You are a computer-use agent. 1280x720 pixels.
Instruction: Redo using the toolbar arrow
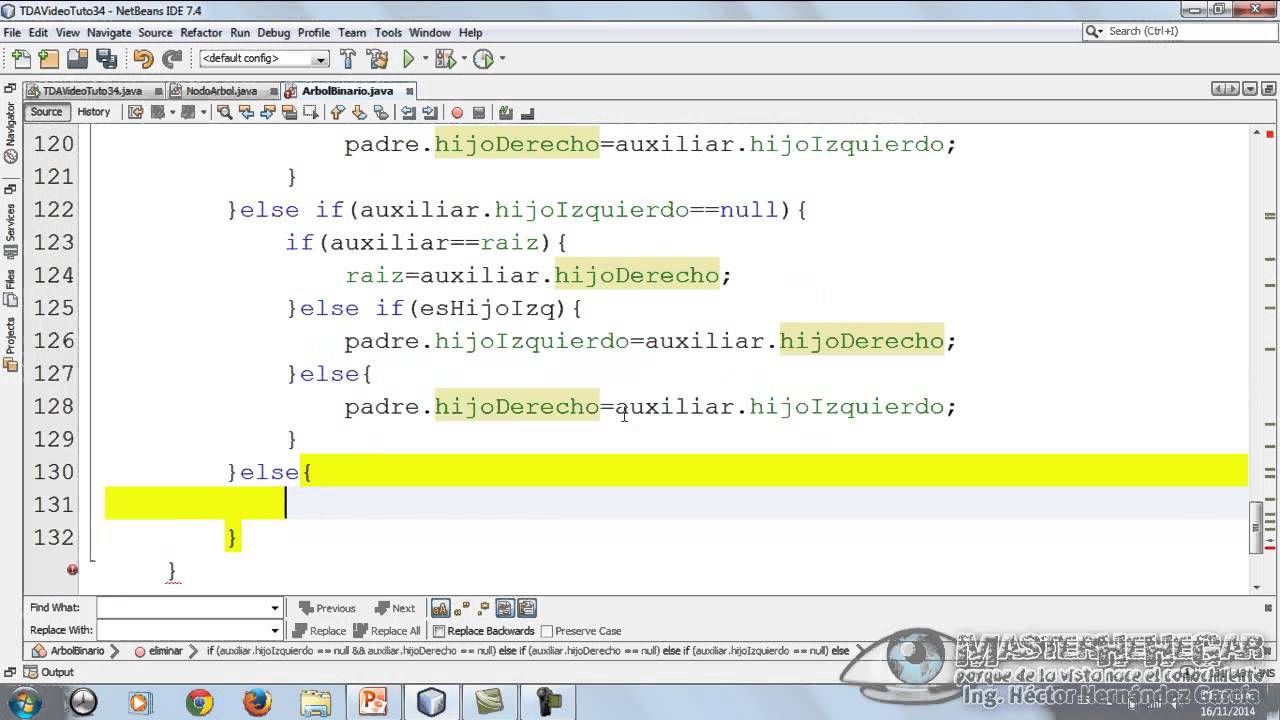click(172, 59)
